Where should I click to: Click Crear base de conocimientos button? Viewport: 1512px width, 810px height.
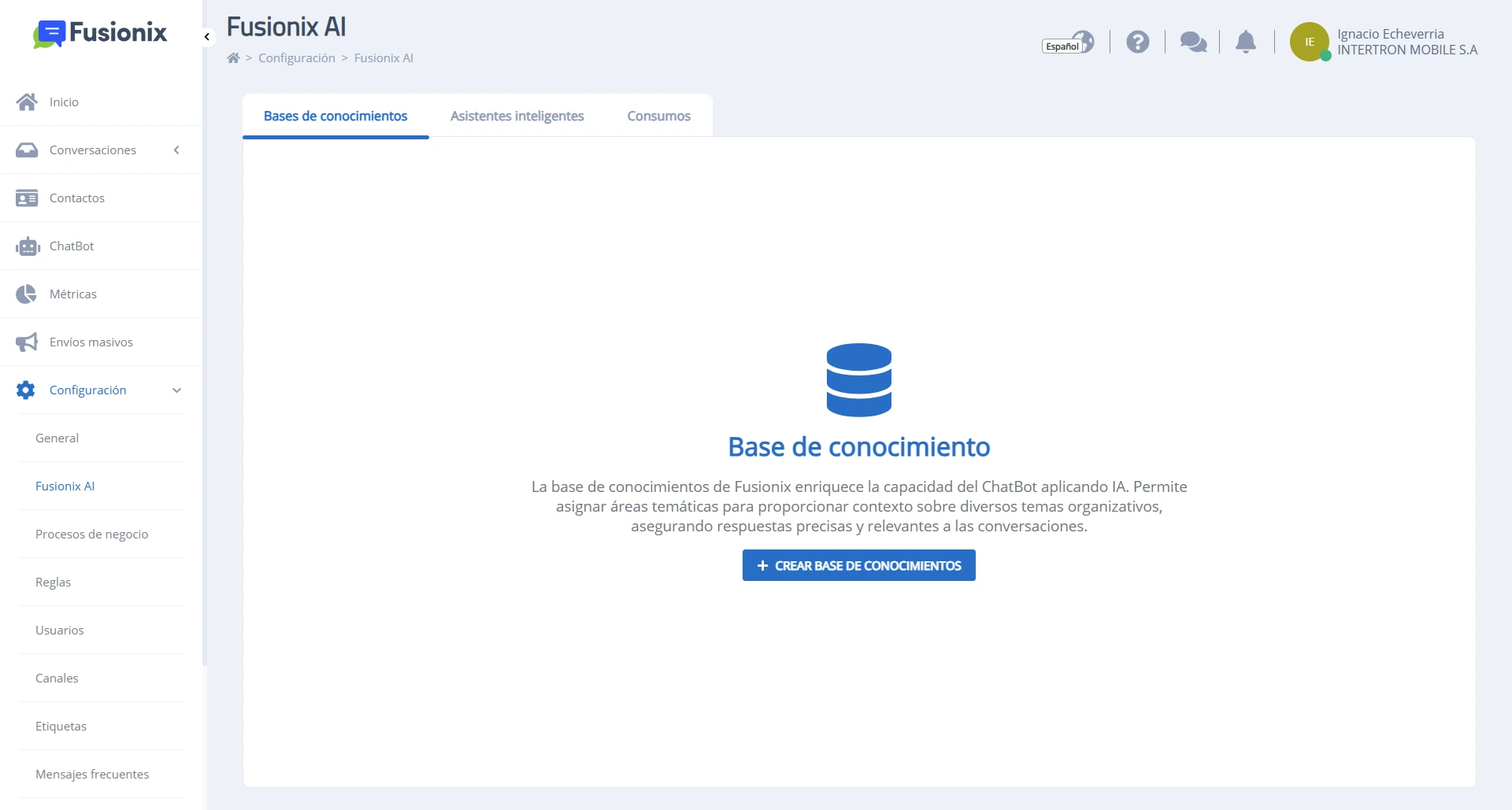point(859,565)
